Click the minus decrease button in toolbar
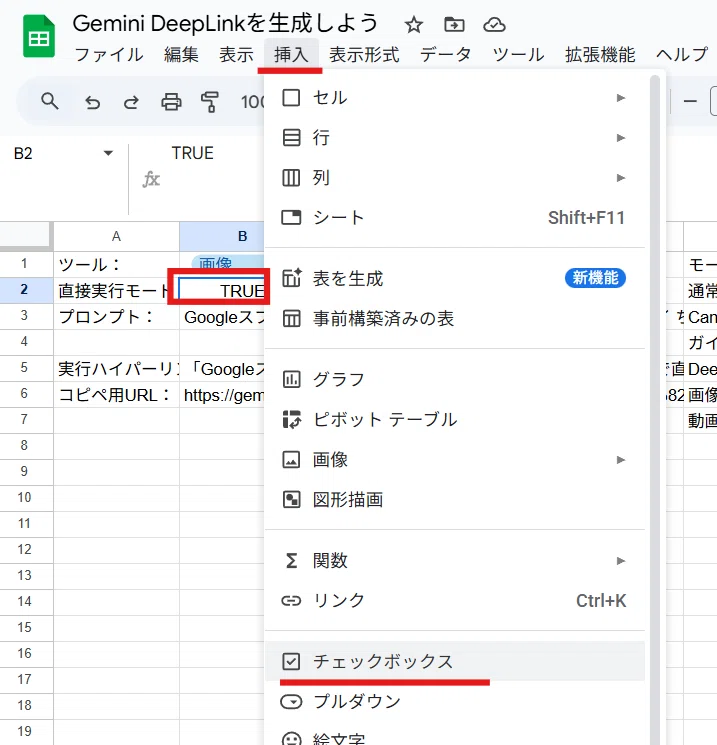The image size is (717, 745). point(690,101)
